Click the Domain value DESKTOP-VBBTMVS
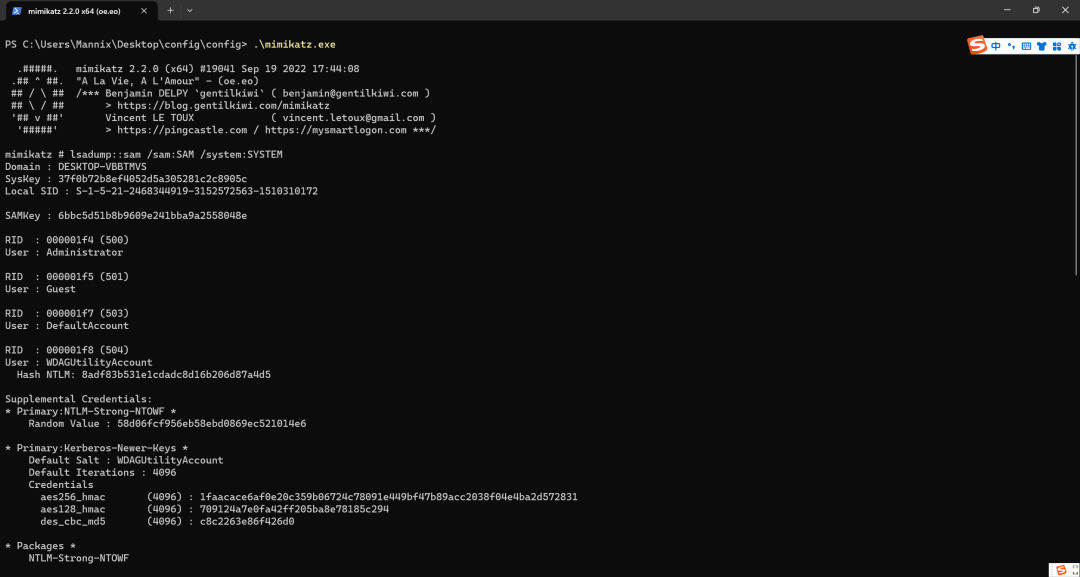 tap(102, 167)
